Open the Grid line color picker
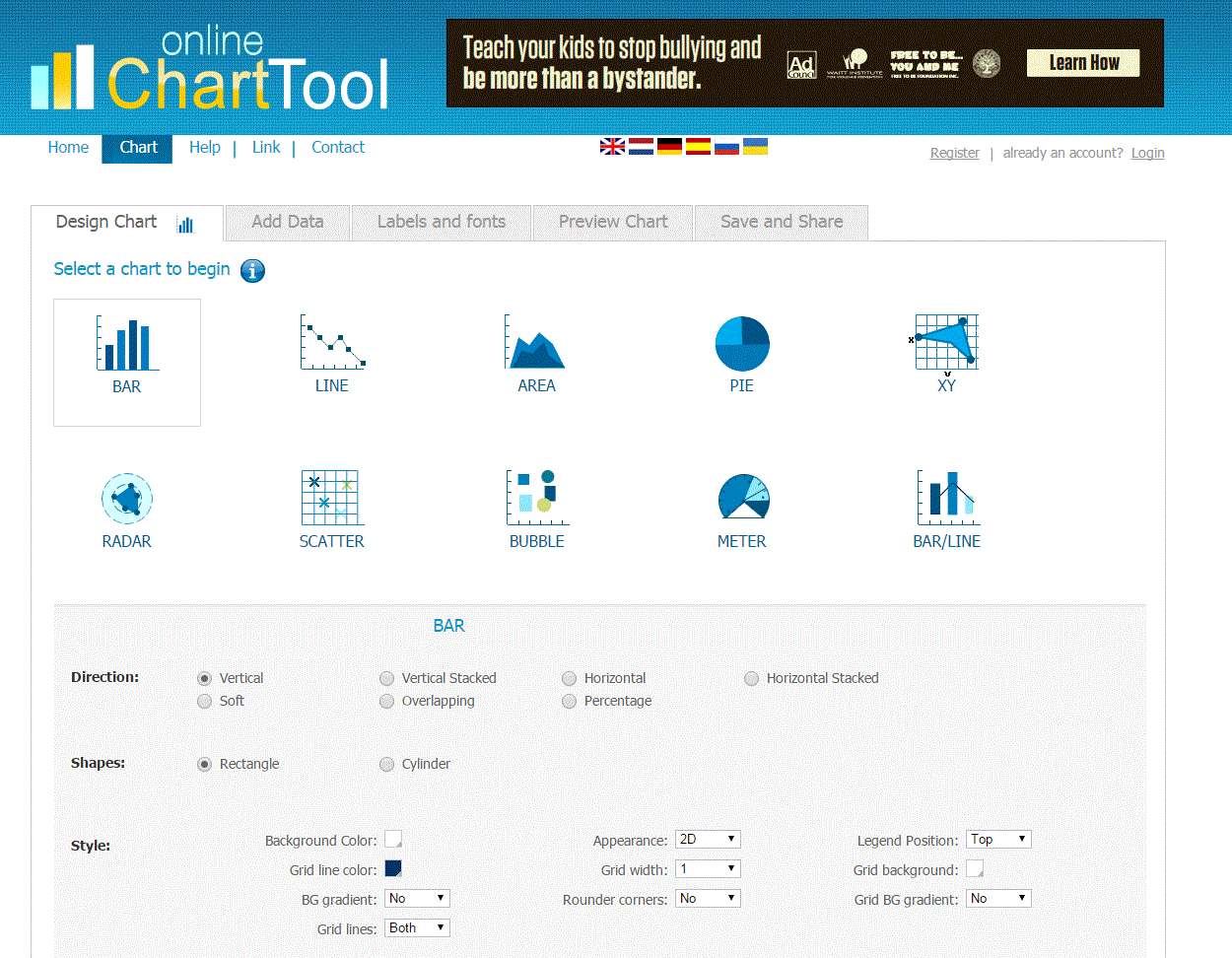This screenshot has height=958, width=1232. pyautogui.click(x=393, y=868)
